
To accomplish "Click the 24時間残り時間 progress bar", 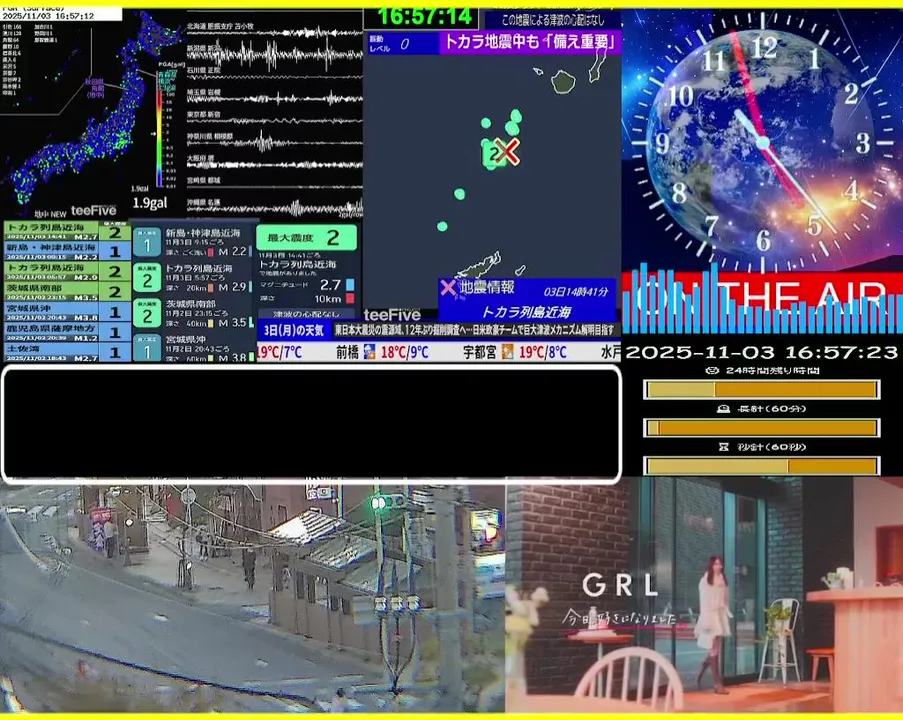I will [761, 390].
